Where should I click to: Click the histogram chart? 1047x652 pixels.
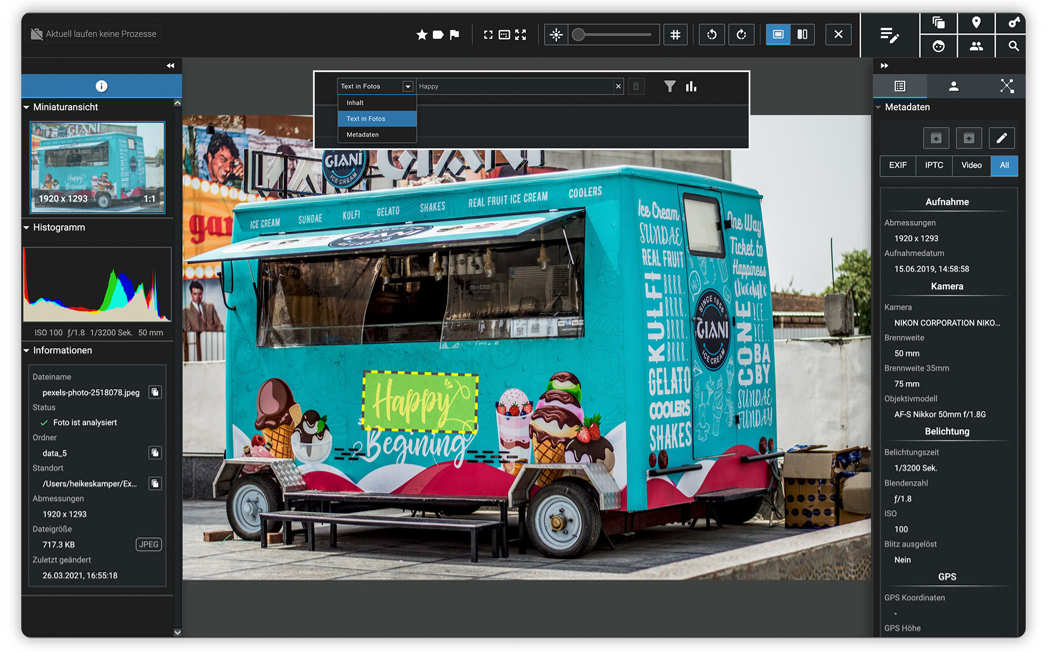97,284
